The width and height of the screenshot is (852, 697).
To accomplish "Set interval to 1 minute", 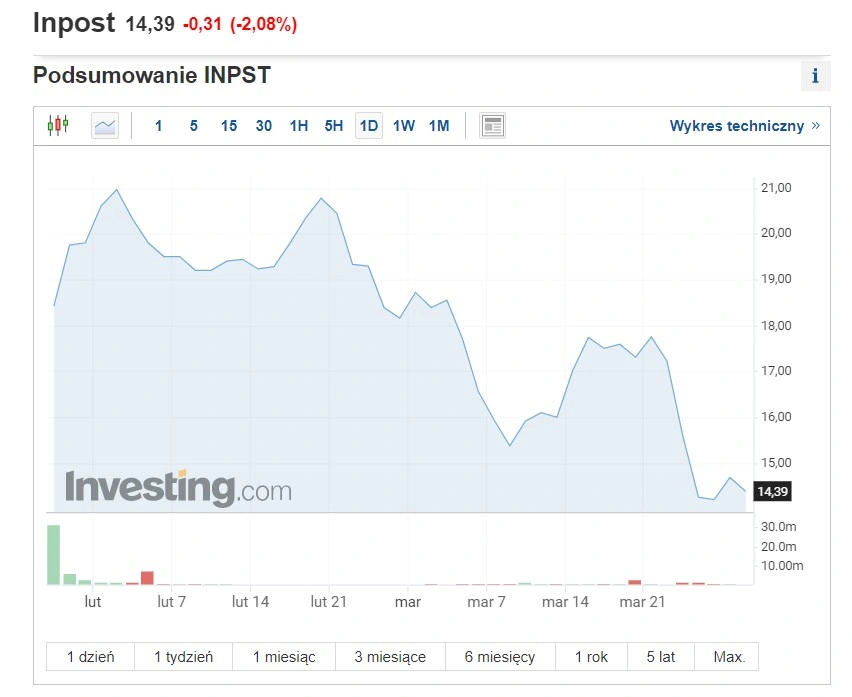I will (x=158, y=126).
